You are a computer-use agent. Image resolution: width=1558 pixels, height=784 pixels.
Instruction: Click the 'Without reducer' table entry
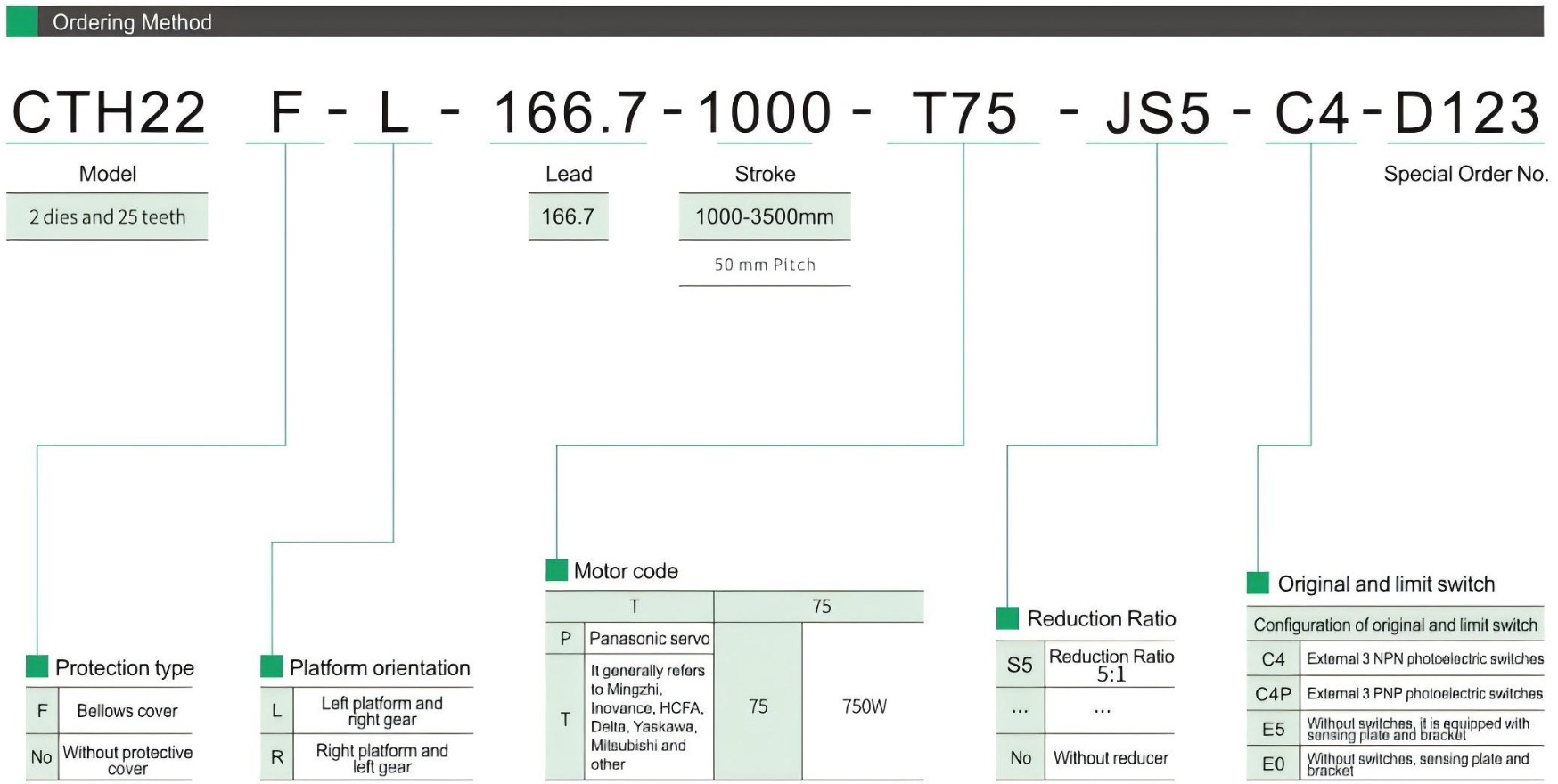pos(1110,758)
